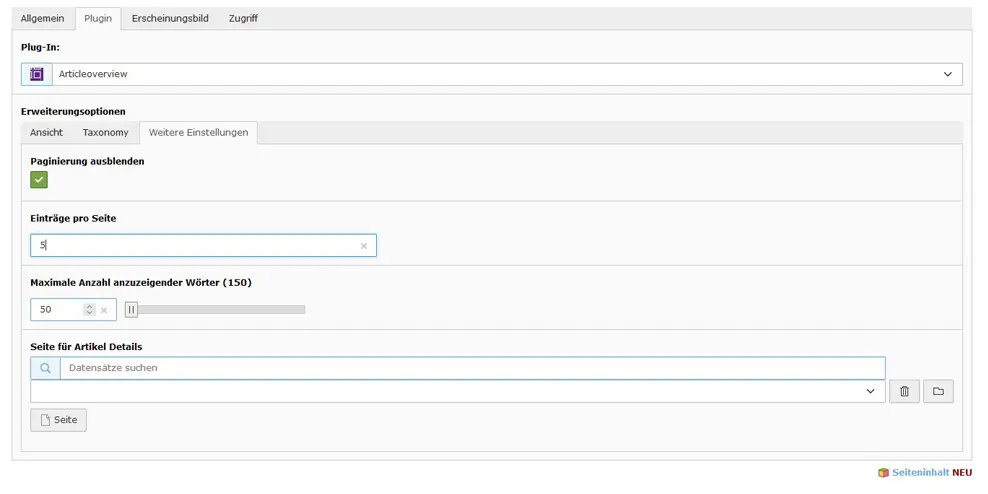Viewport: 988px width, 494px height.
Task: Click the Datensätze suchen search field
Action: pyautogui.click(x=473, y=368)
